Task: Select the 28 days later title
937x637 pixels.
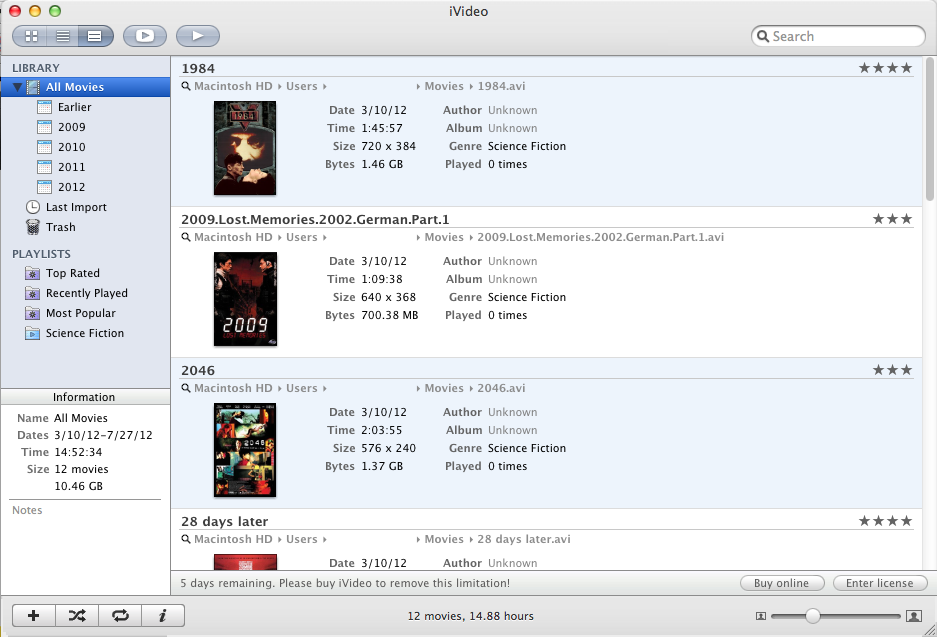Action: click(225, 522)
